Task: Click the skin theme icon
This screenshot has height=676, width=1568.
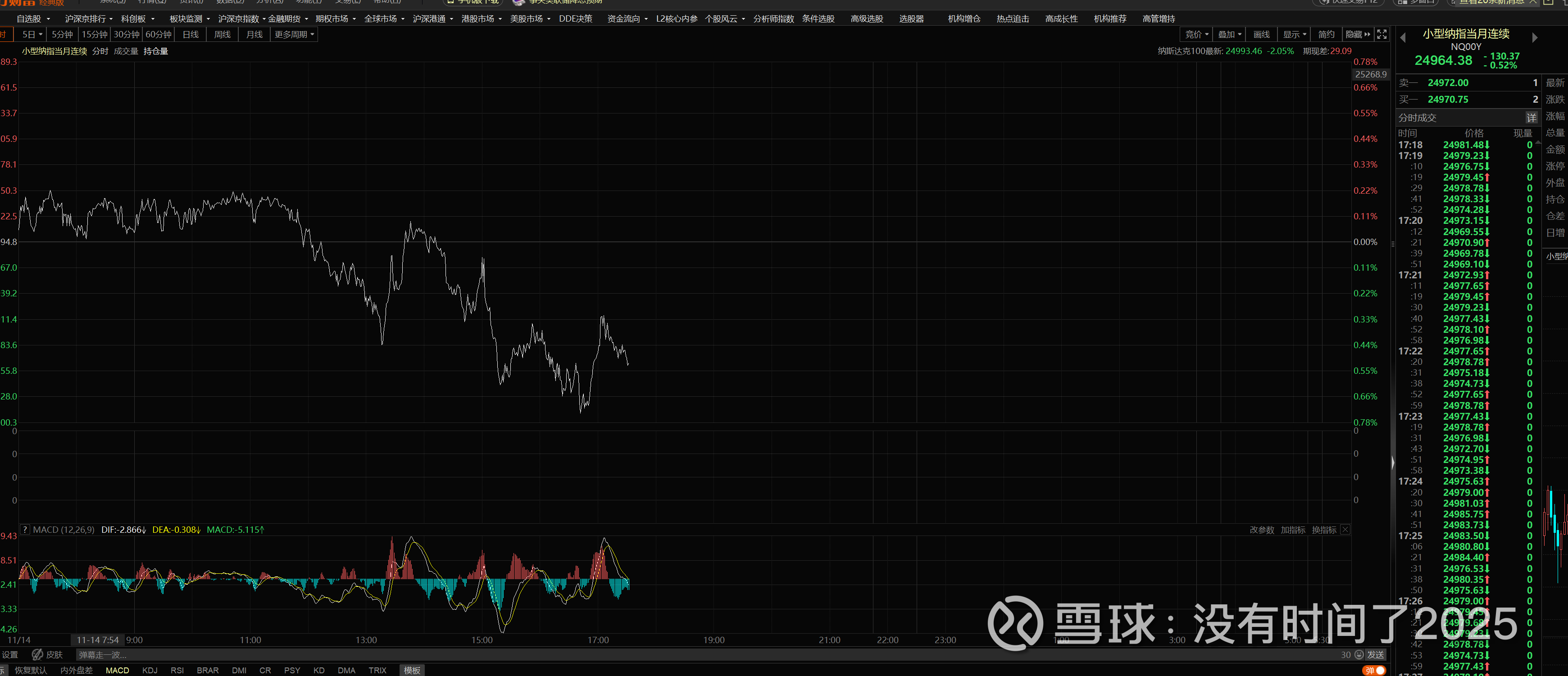Action: pos(38,655)
